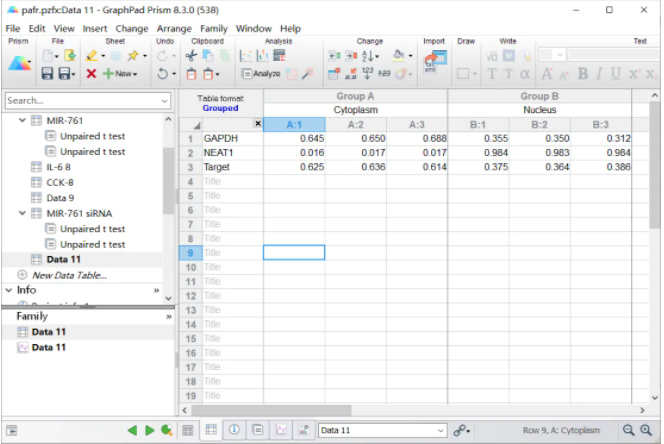Expand the Family panel double chevron
Screen dimensions: 664x444
[x=169, y=316]
